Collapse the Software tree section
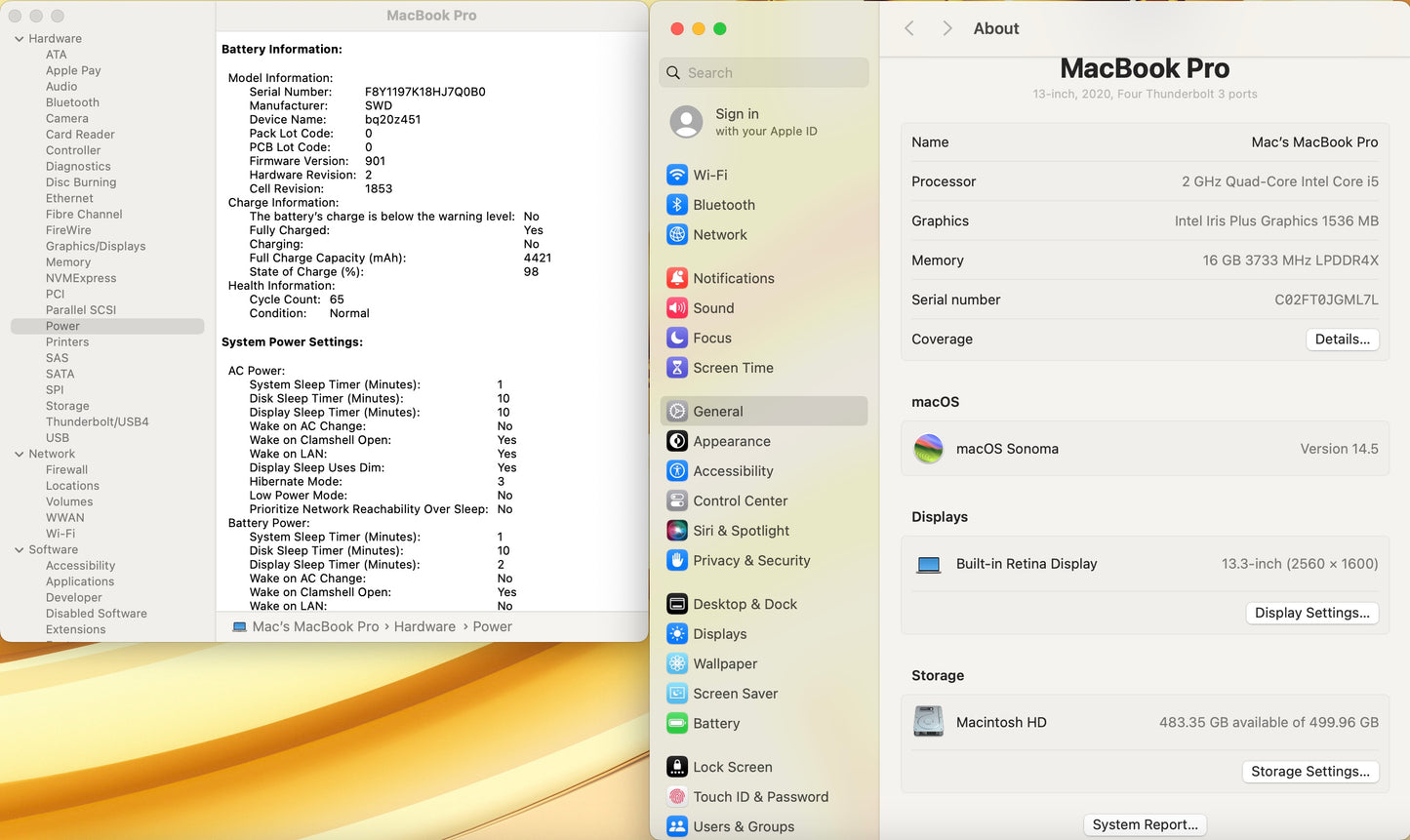 coord(20,550)
